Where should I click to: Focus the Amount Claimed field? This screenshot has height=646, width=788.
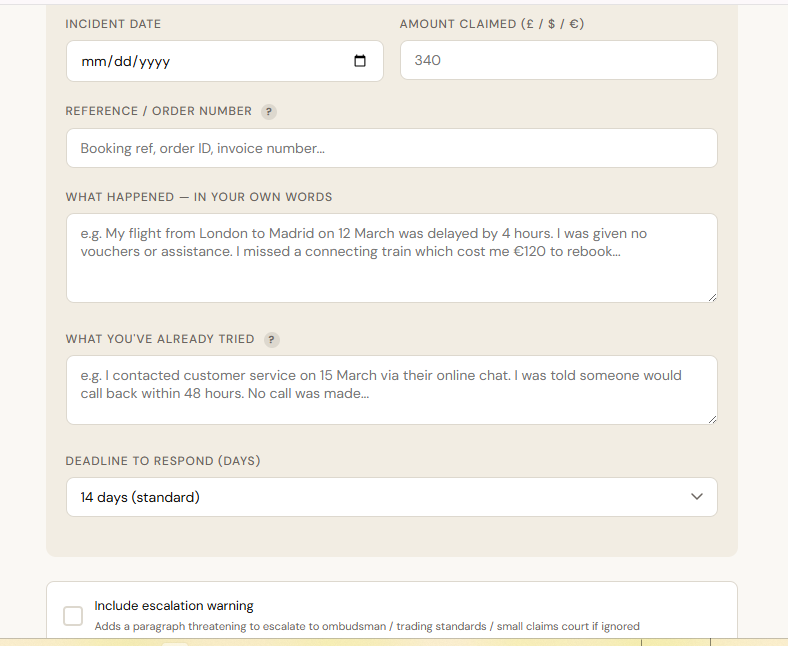pyautogui.click(x=558, y=60)
